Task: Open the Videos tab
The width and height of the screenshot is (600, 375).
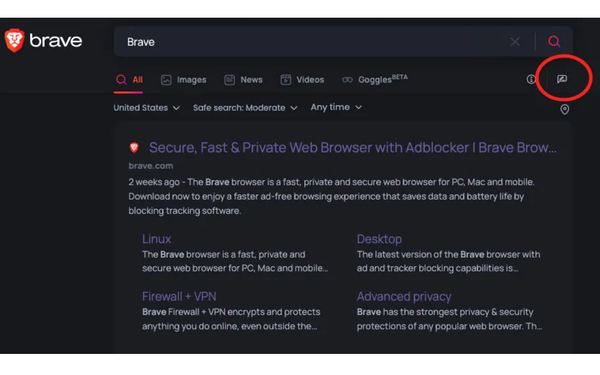Action: 302,80
